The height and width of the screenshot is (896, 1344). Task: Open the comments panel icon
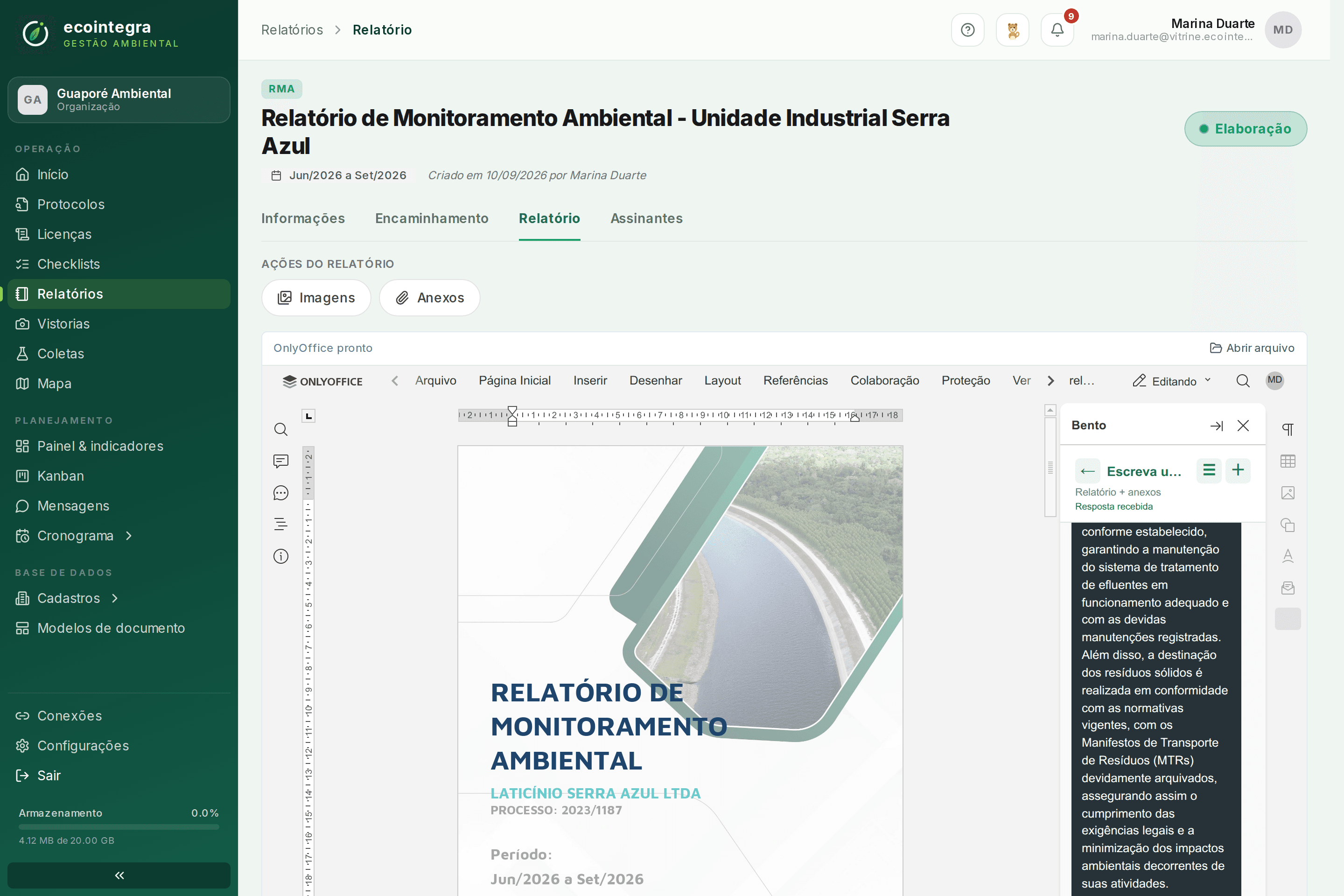(x=280, y=461)
